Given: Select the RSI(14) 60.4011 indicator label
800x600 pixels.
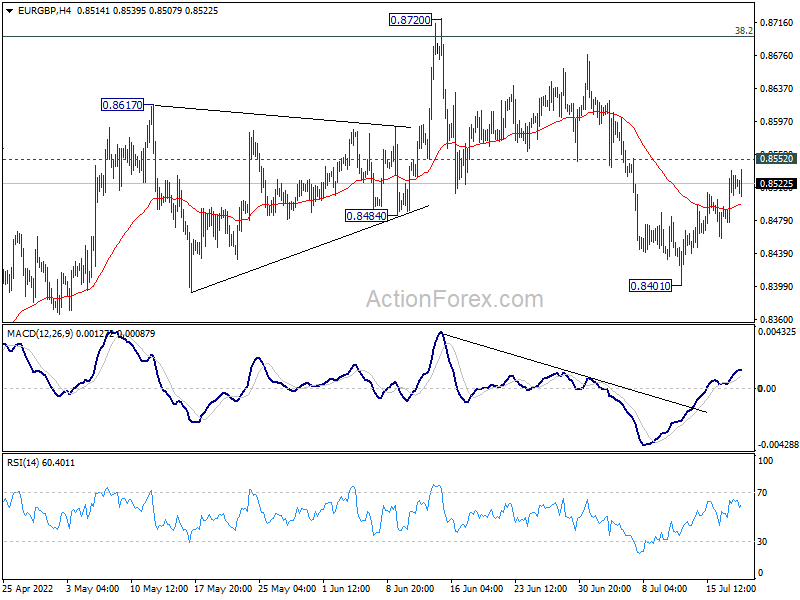Looking at the screenshot, I should (x=41, y=463).
